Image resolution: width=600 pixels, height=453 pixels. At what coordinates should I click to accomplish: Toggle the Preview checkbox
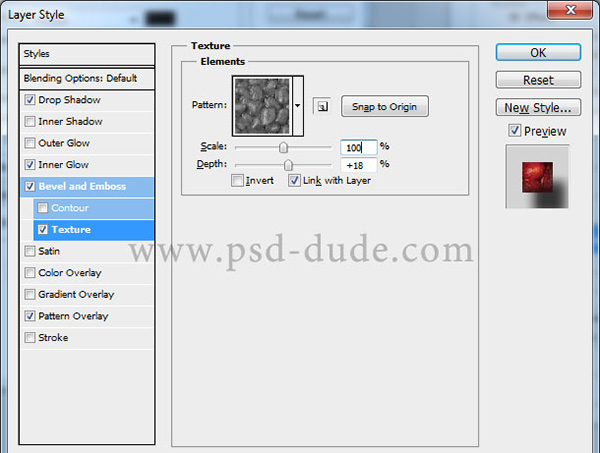514,130
